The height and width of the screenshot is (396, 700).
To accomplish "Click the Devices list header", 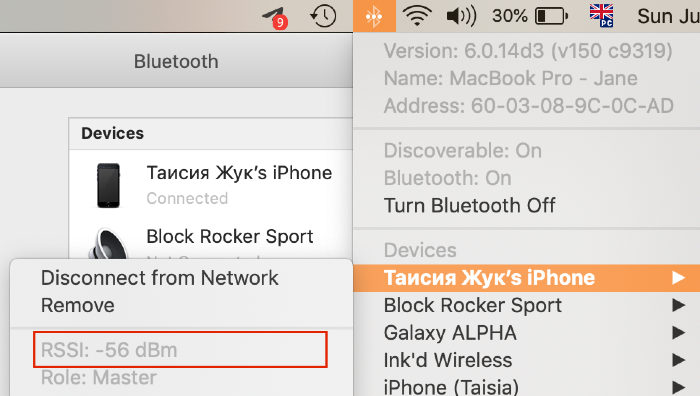I will (211, 133).
